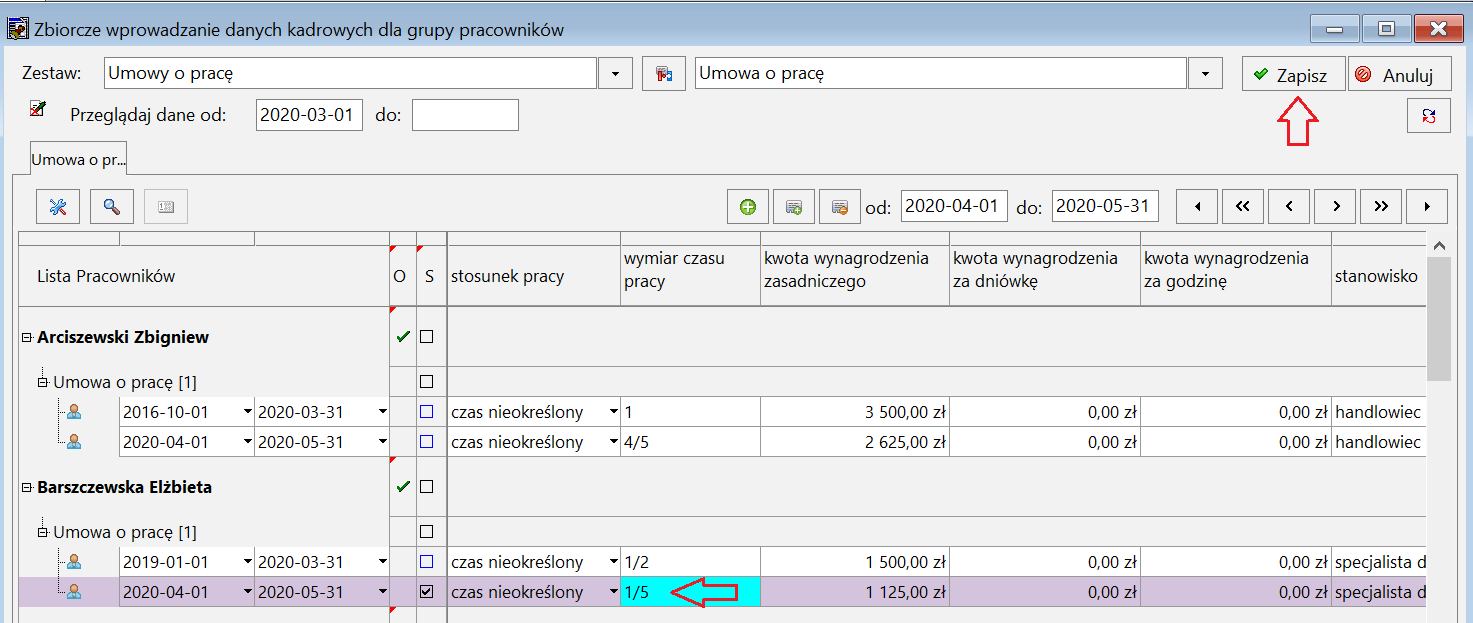Image resolution: width=1473 pixels, height=623 pixels.
Task: Click the edit-mode icon beside 'Przeglądaj dane od'
Action: 39,107
